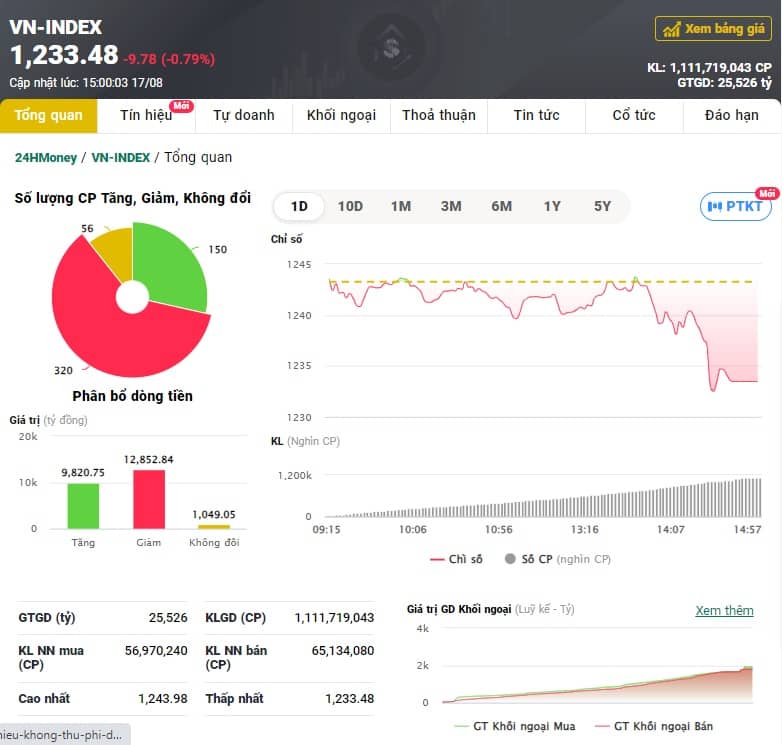
Task: Click the yellow pie slice labeled 56
Action: click(x=116, y=250)
